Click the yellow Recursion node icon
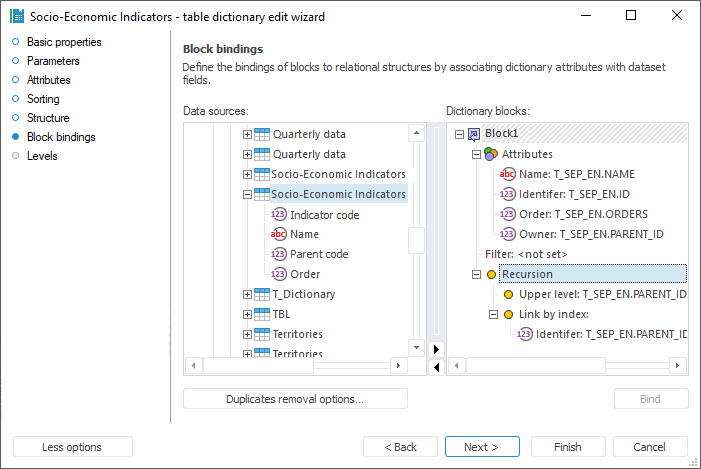 click(491, 274)
